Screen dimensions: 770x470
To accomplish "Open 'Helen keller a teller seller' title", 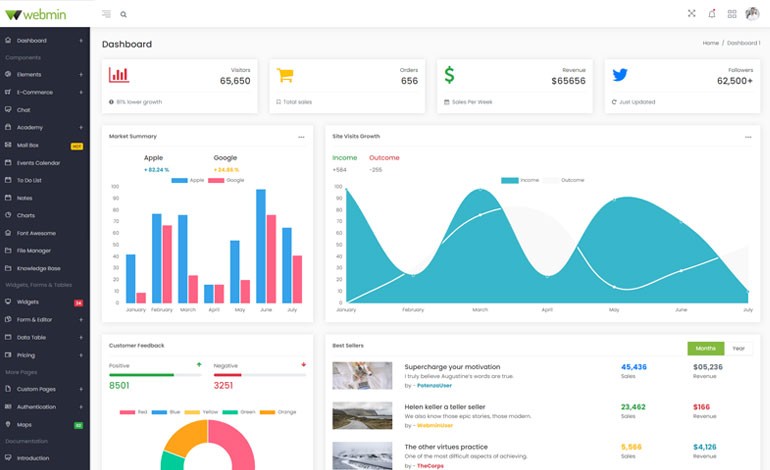I will click(x=444, y=407).
